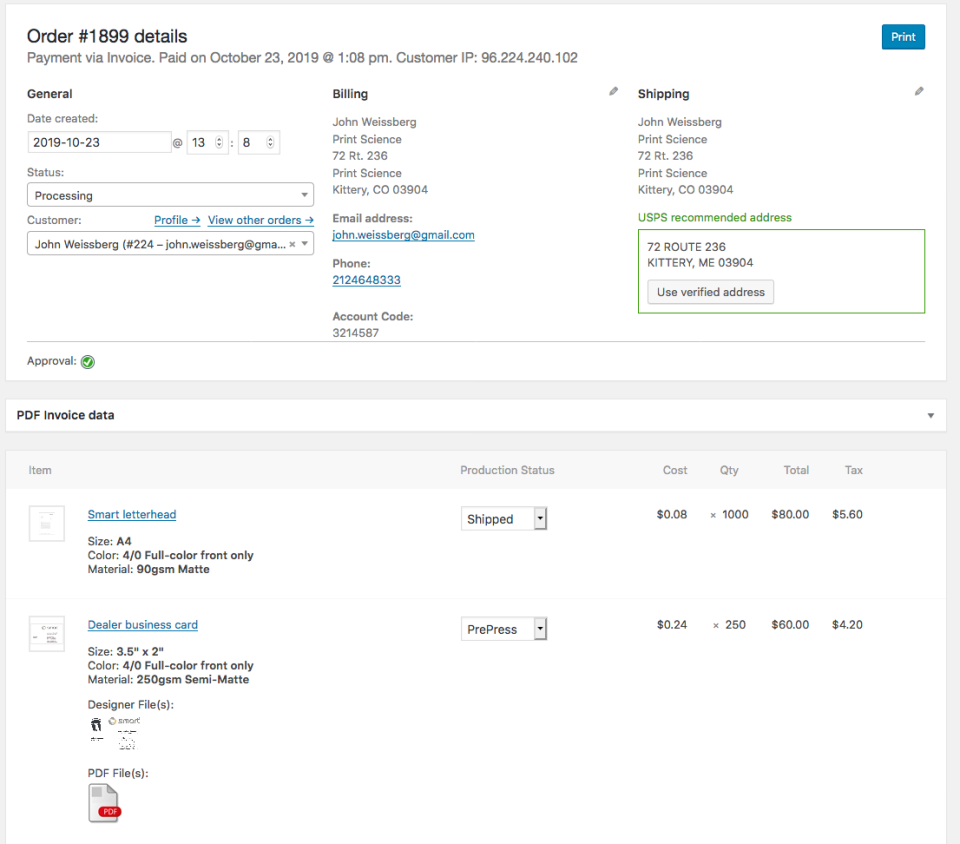Click the Dealer business card thumbnail
Image resolution: width=960 pixels, height=844 pixels.
pos(47,633)
